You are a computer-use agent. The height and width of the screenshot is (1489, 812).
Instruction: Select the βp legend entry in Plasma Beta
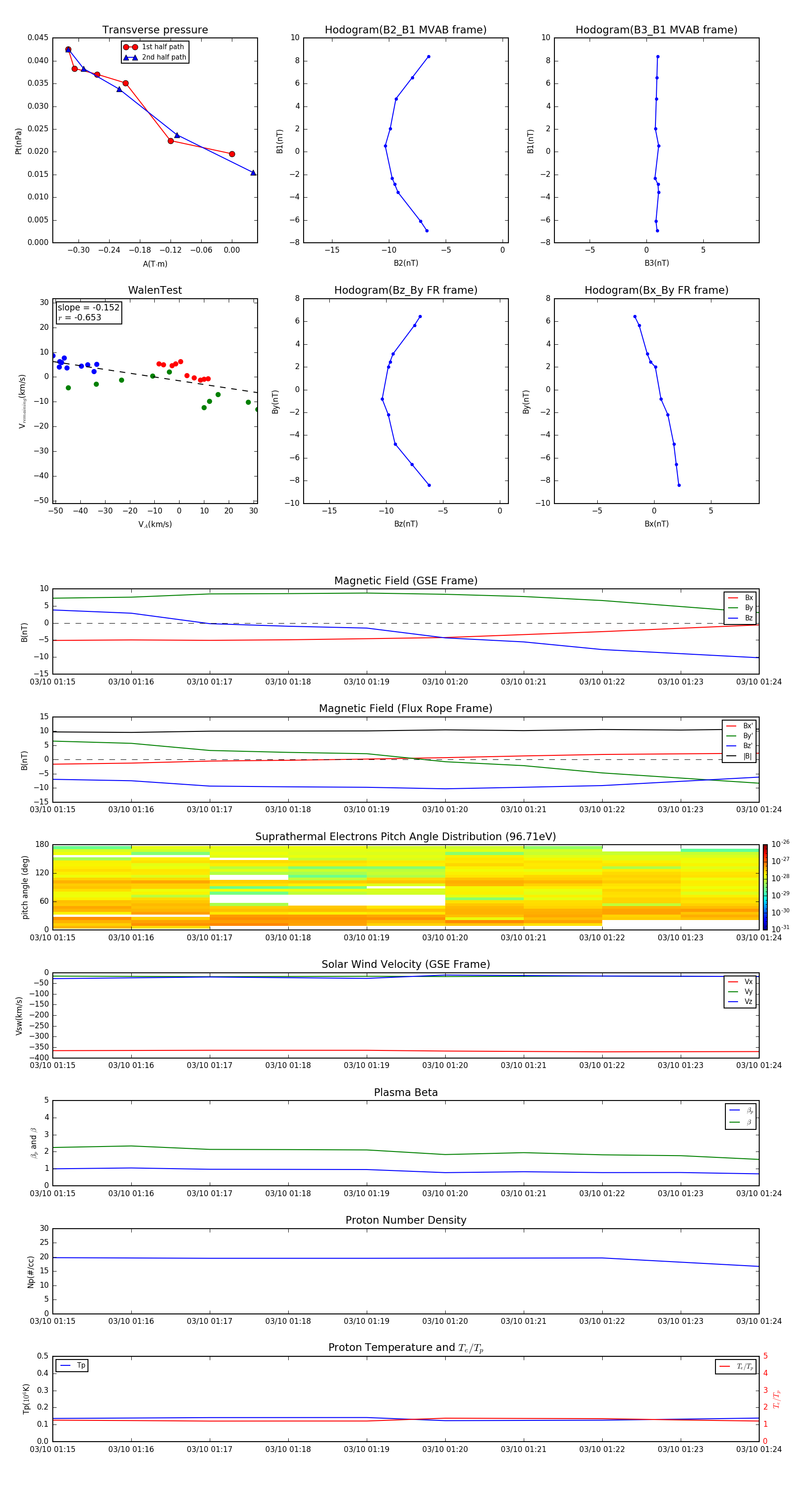click(741, 1110)
